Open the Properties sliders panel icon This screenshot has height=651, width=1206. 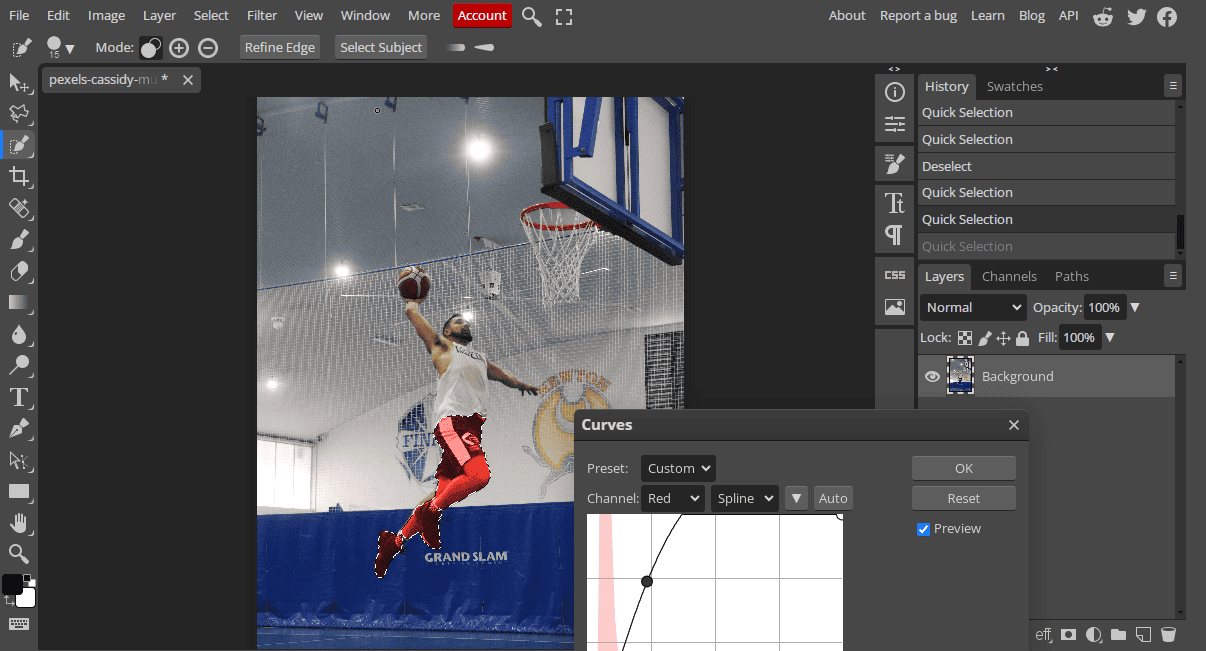point(895,125)
